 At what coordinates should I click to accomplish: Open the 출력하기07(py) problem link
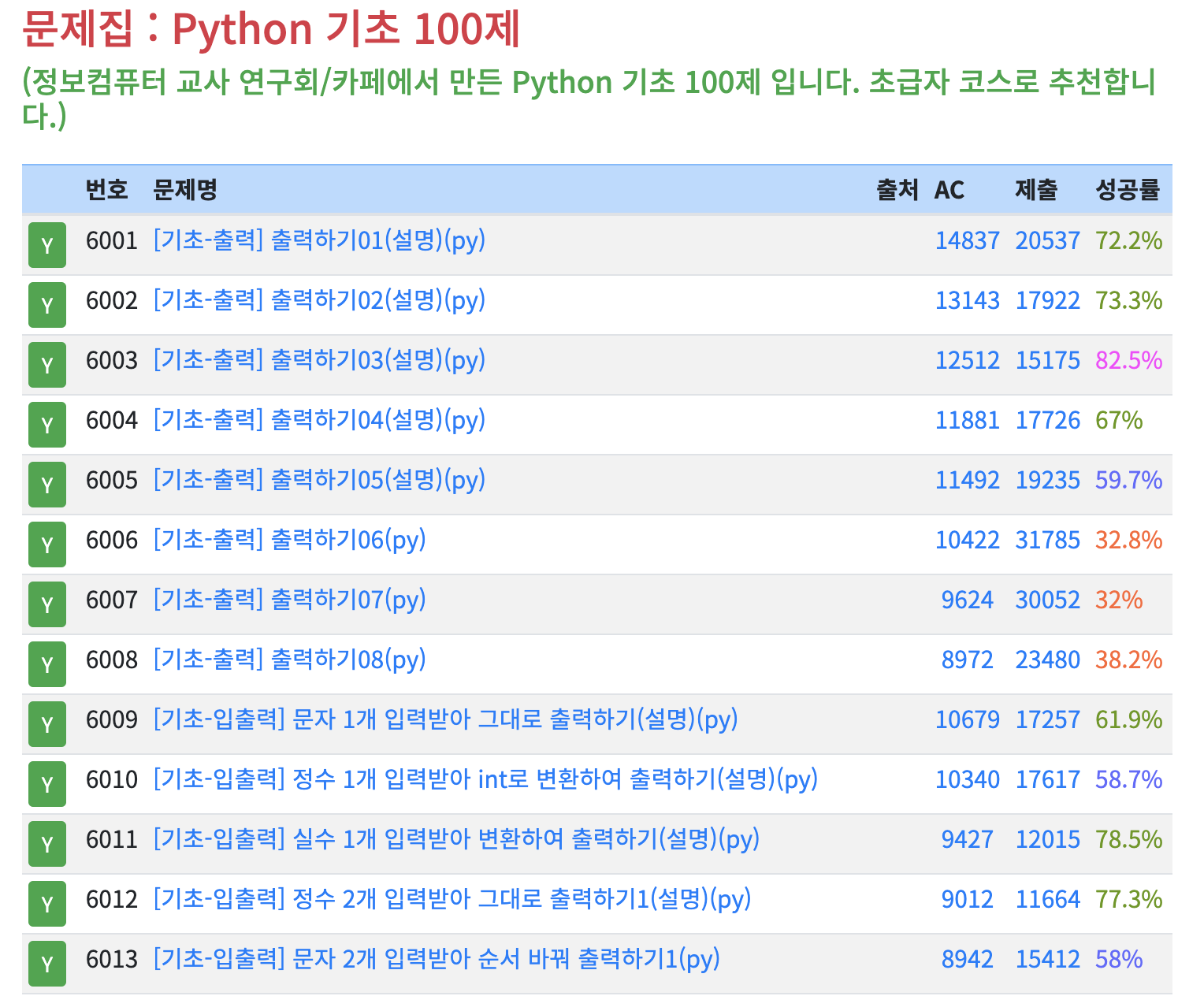289,600
